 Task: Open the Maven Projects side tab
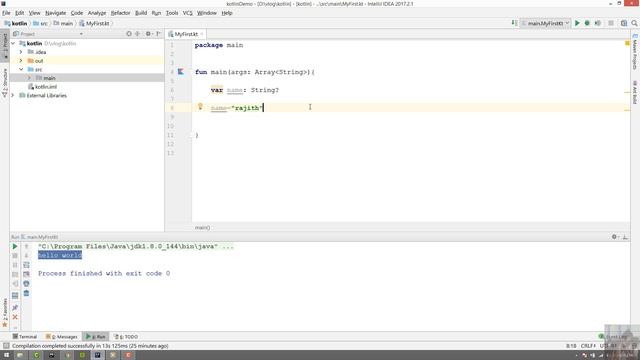click(x=635, y=52)
